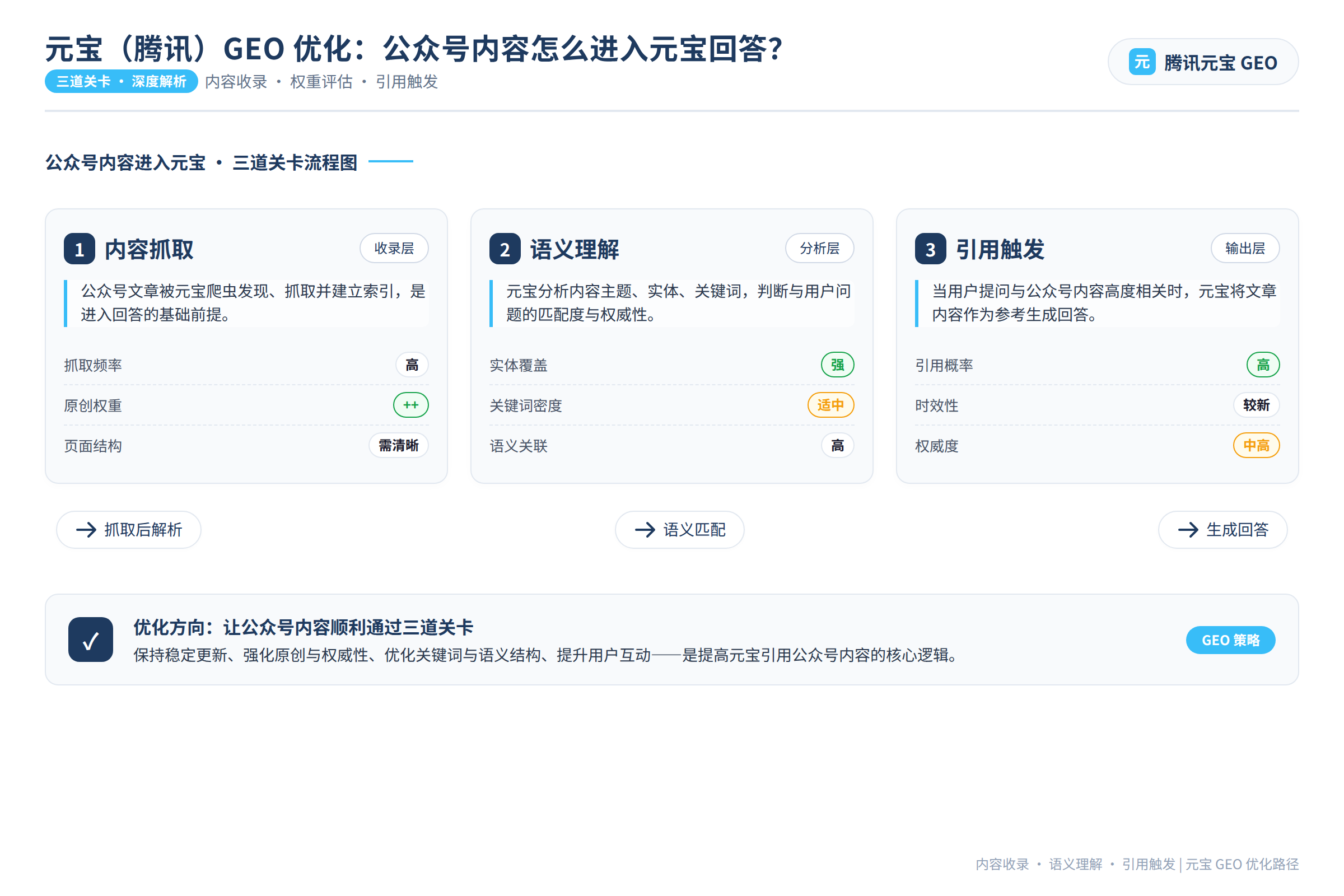1344x896 pixels.
Task: Click the 权威度 label
Action: 936,446
